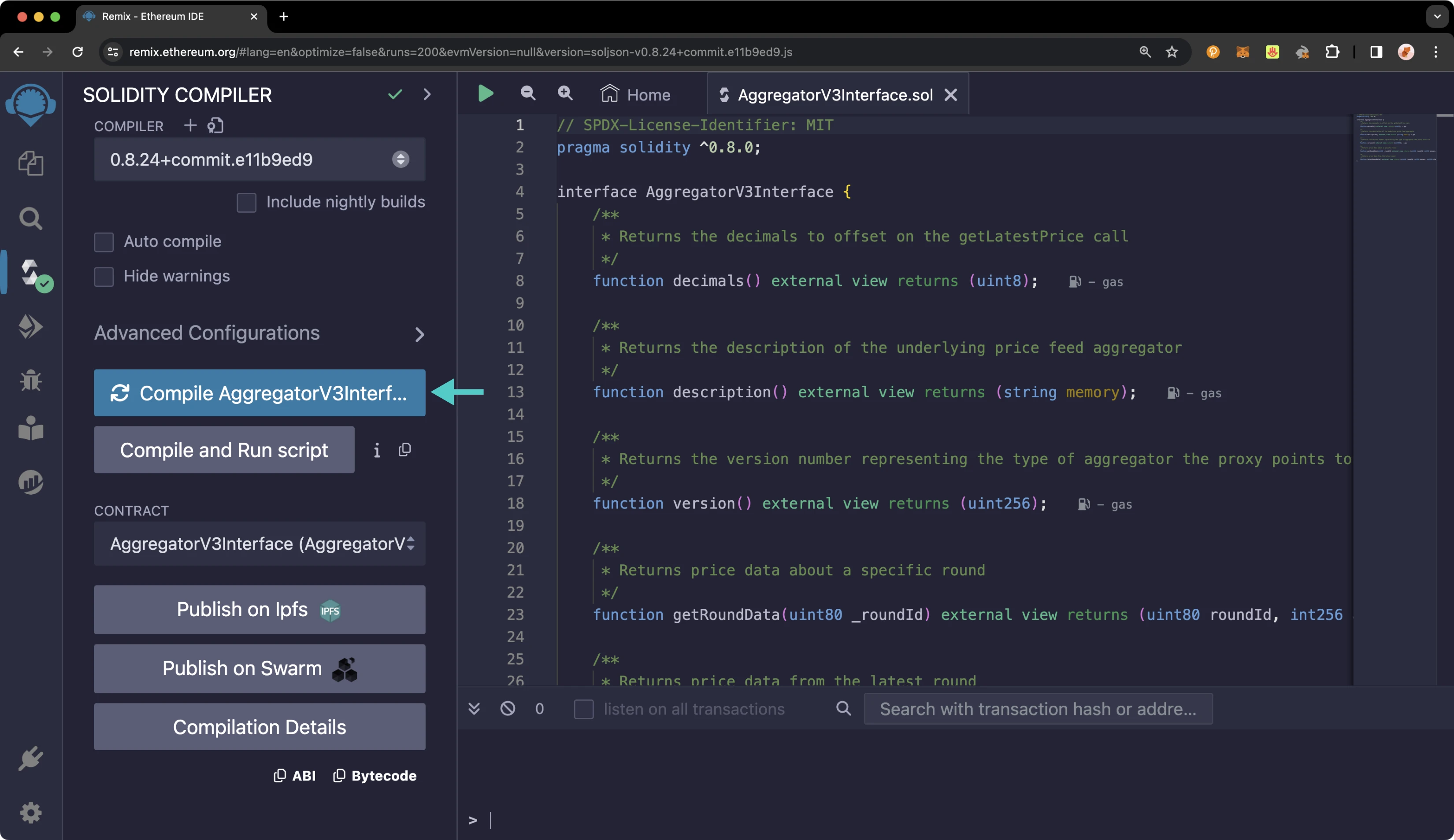Click Publish on Ipfs button
The height and width of the screenshot is (840, 1454).
(260, 610)
